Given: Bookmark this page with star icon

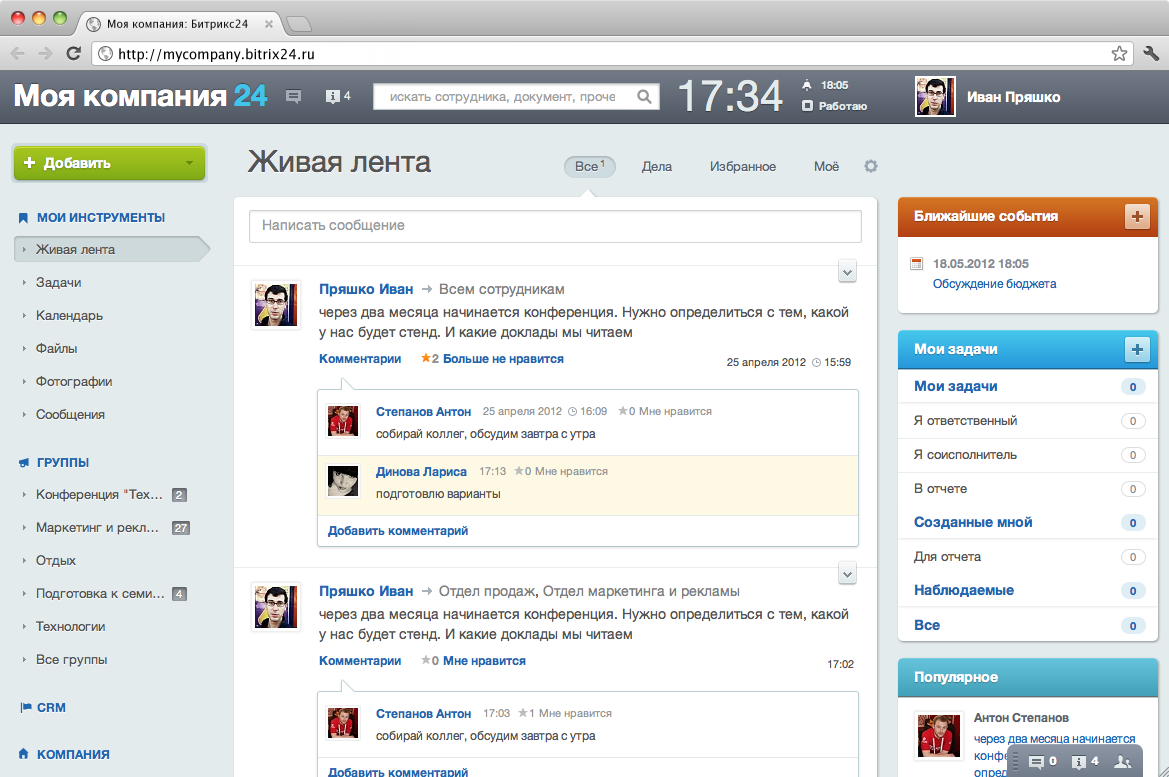Looking at the screenshot, I should pos(1119,54).
